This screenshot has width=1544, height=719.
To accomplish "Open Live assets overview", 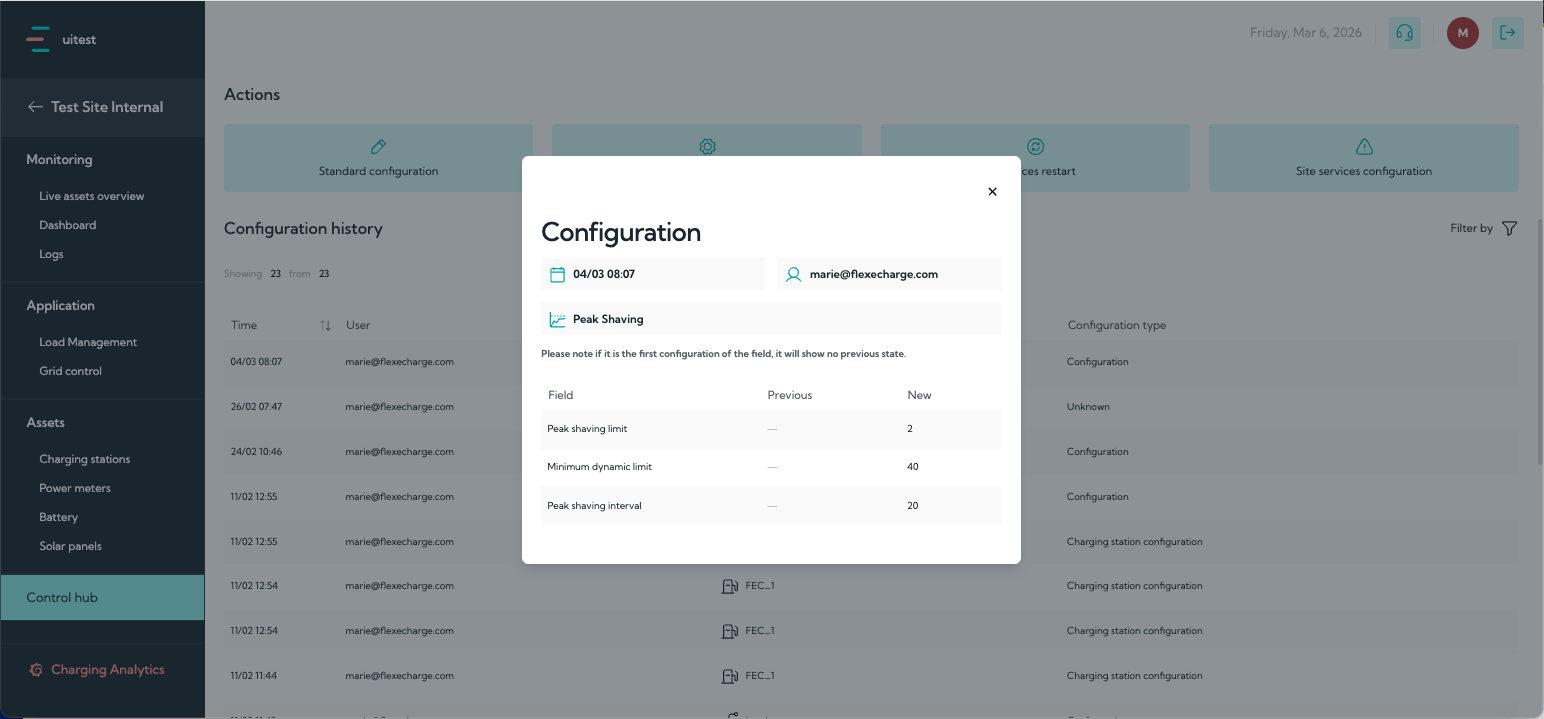I will pos(92,196).
